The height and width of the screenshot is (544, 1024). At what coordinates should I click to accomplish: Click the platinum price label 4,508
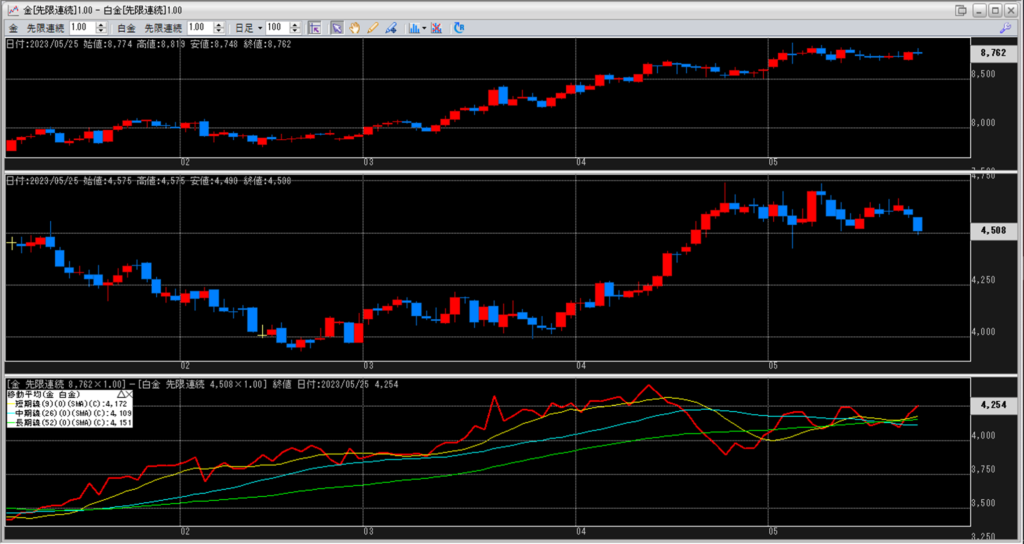click(x=993, y=231)
